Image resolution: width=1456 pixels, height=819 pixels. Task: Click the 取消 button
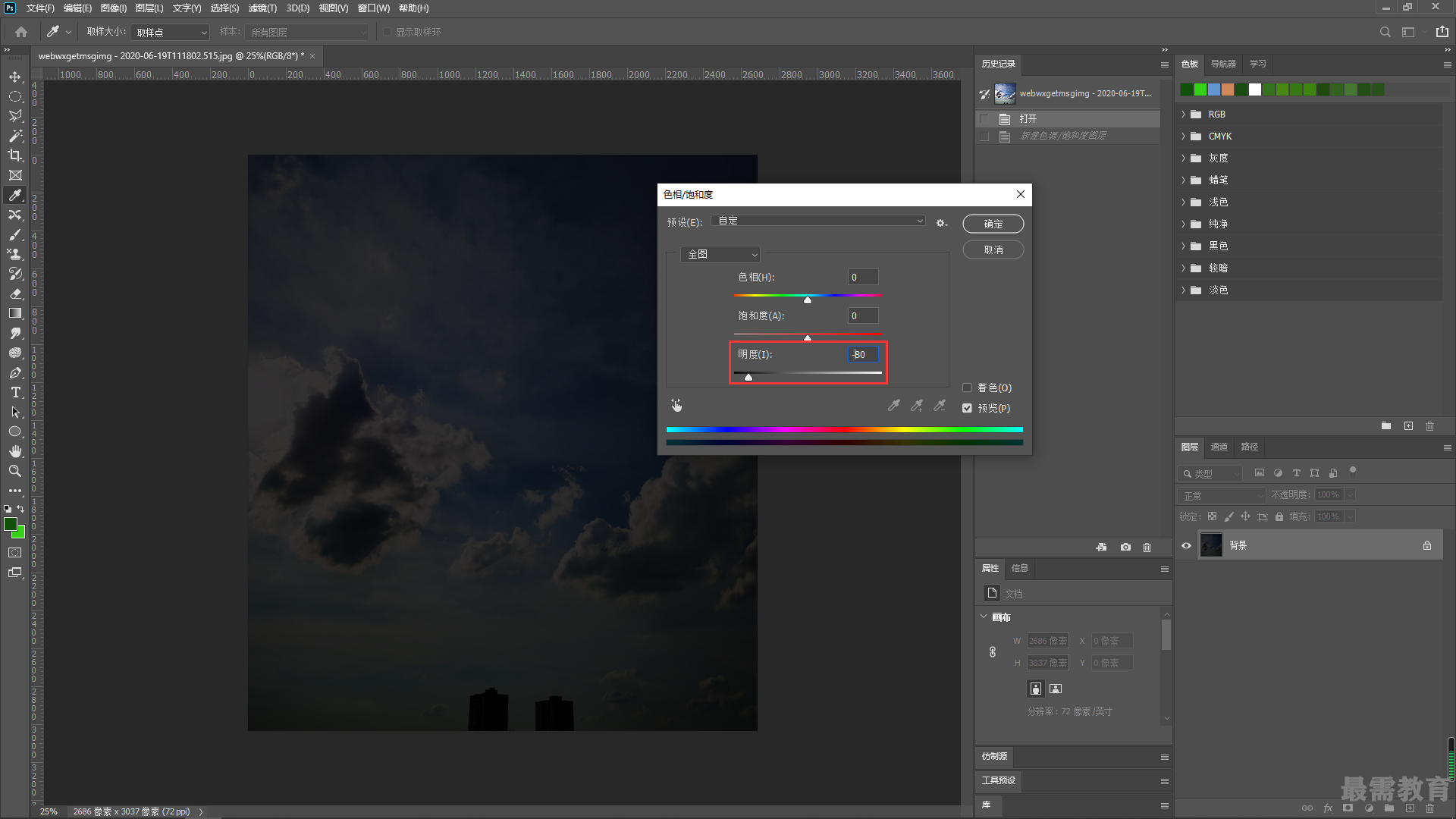point(993,249)
